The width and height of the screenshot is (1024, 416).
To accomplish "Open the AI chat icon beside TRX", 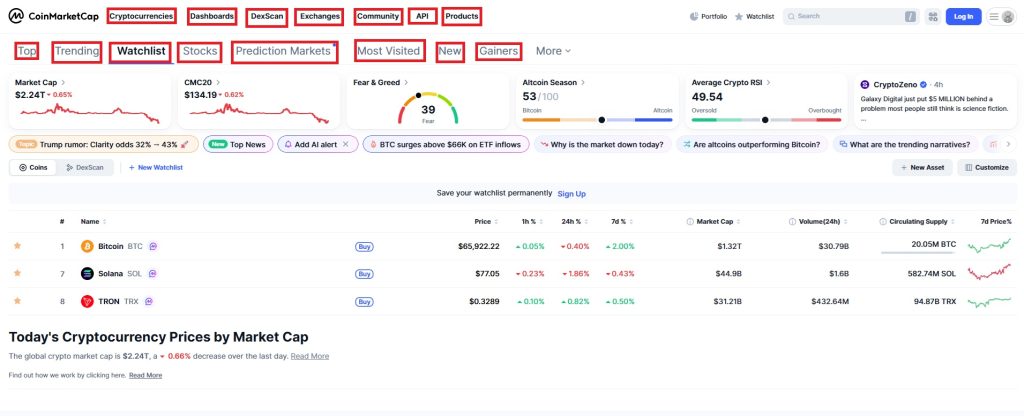I will (149, 301).
